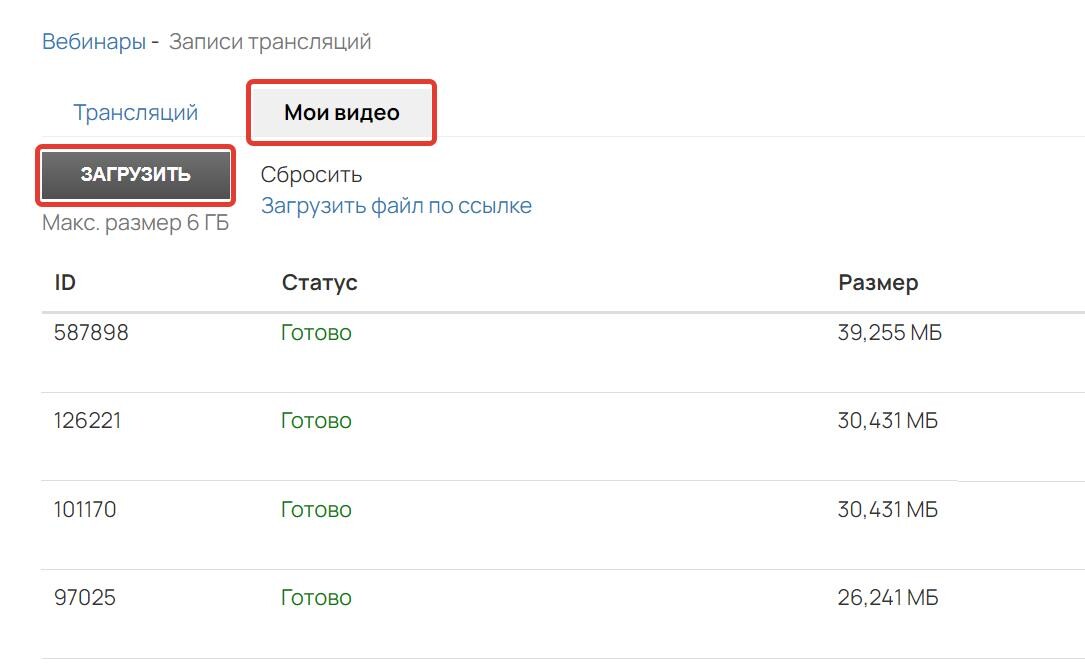
Task: Select the video row with ID 126221
Action: [563, 437]
